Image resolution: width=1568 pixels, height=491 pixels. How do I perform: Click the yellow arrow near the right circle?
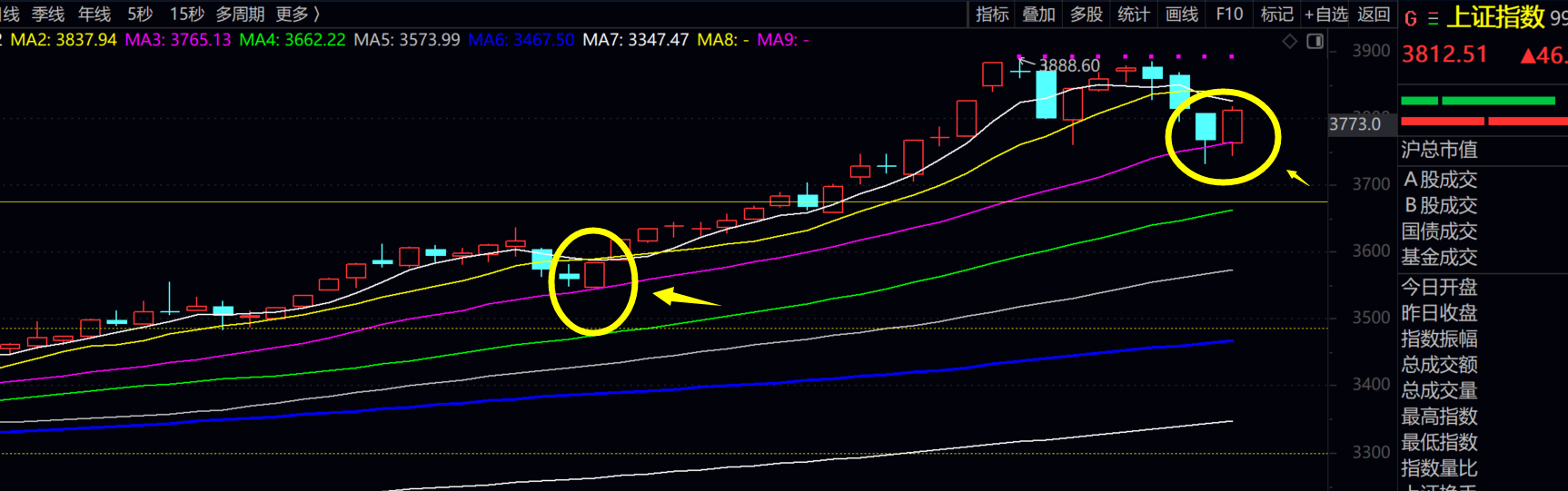click(1297, 177)
